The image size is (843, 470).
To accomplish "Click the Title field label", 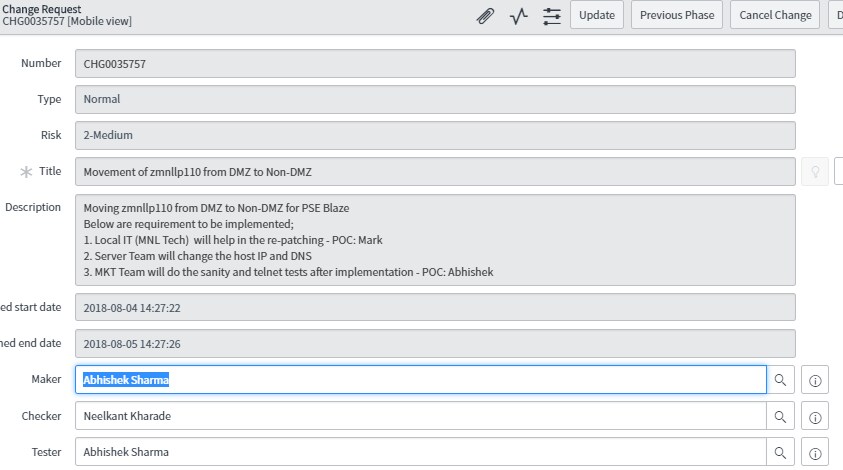I will (x=50, y=171).
